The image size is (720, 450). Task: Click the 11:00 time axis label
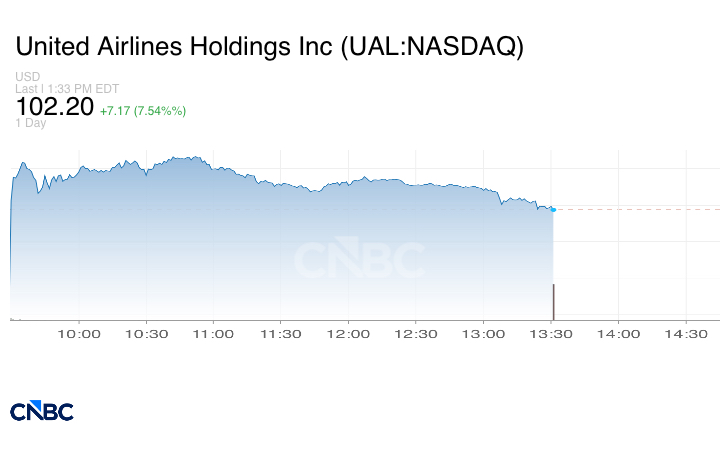(x=214, y=335)
